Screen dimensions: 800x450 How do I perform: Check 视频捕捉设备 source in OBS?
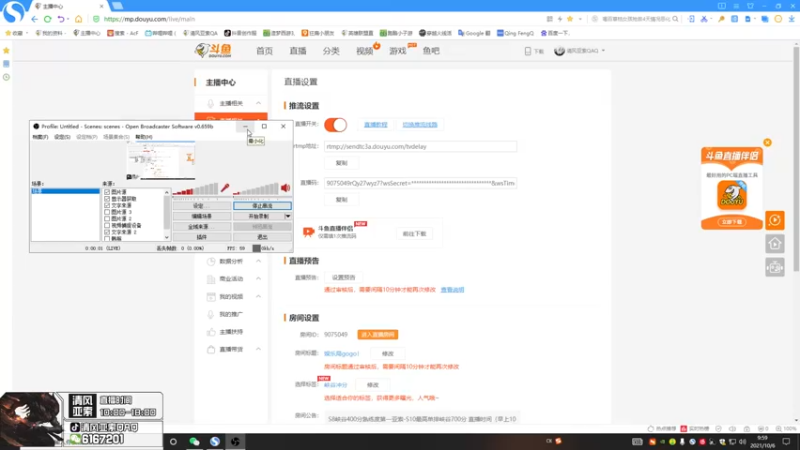(x=107, y=225)
